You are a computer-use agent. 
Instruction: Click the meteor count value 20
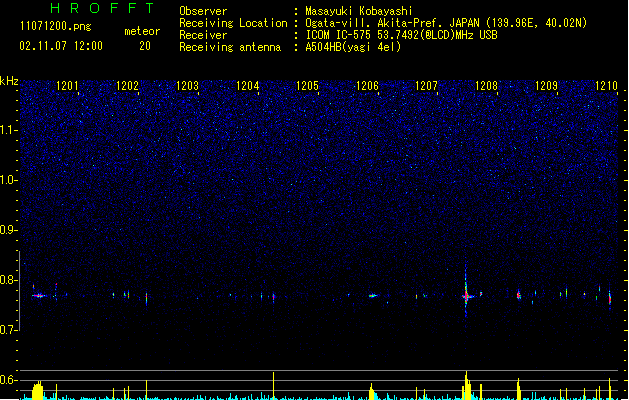tap(145, 46)
